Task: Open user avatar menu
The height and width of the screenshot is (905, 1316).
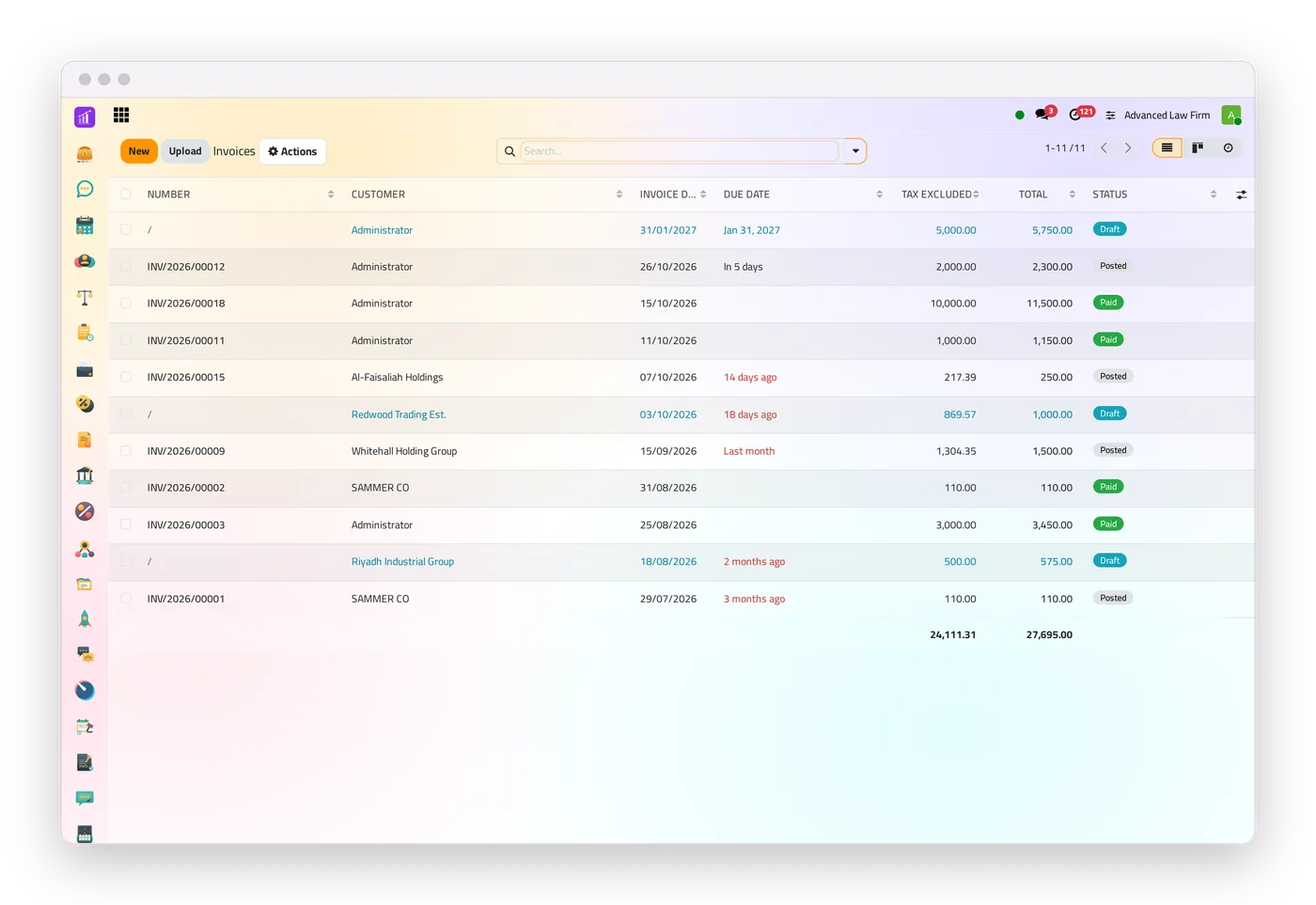Action: (x=1230, y=116)
